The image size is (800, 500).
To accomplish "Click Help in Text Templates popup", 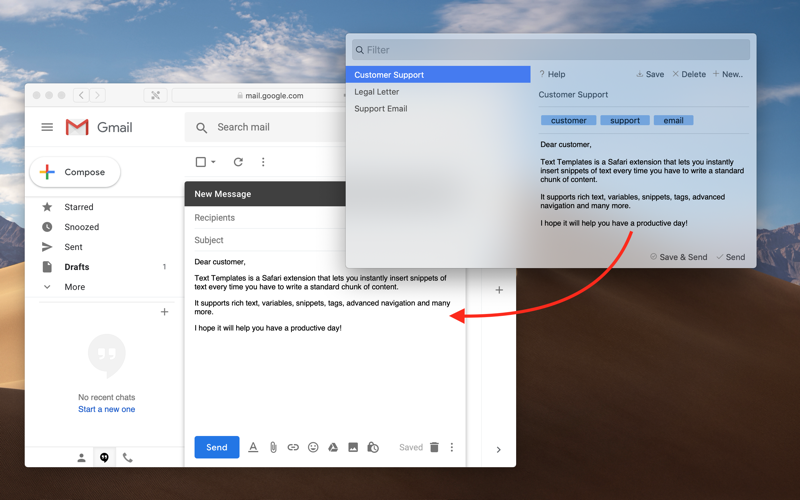I will click(552, 74).
